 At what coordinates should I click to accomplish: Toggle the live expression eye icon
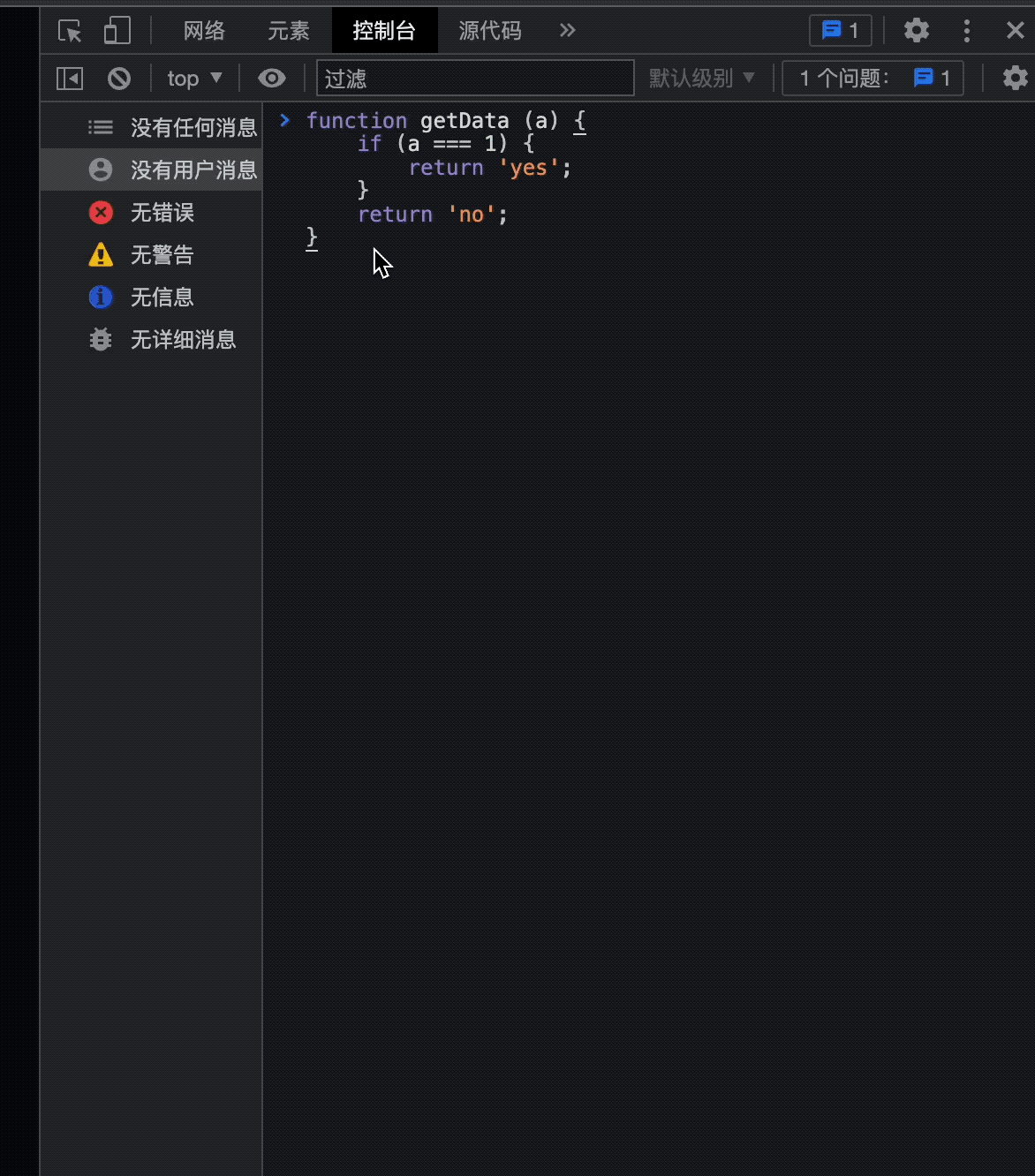[x=272, y=79]
